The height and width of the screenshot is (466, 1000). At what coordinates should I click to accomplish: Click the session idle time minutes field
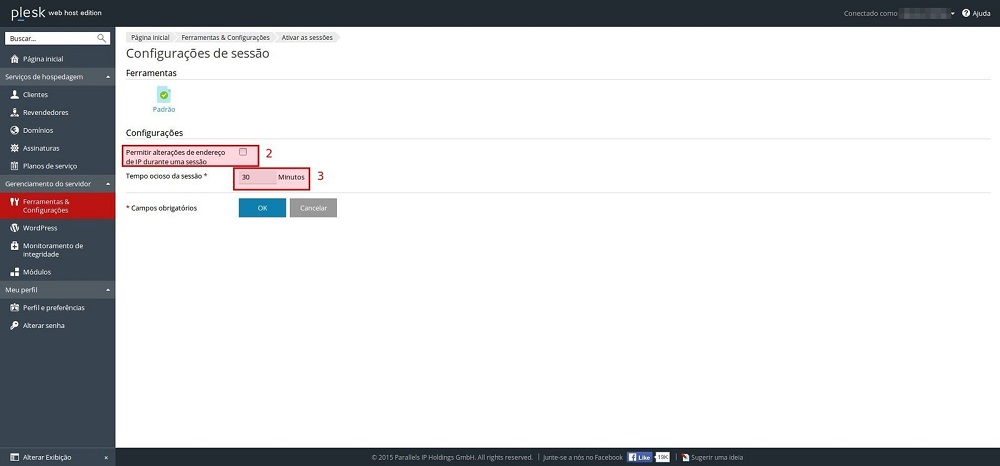point(257,177)
